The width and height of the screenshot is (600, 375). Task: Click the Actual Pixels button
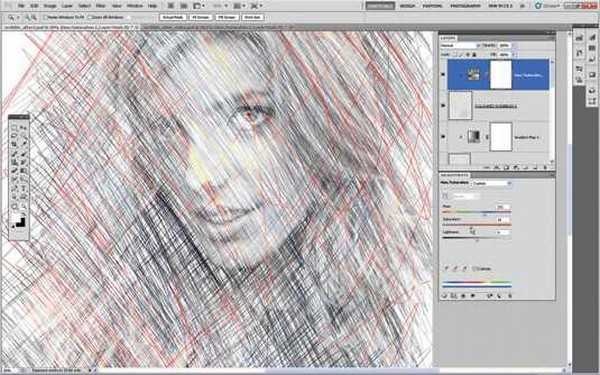click(x=172, y=17)
